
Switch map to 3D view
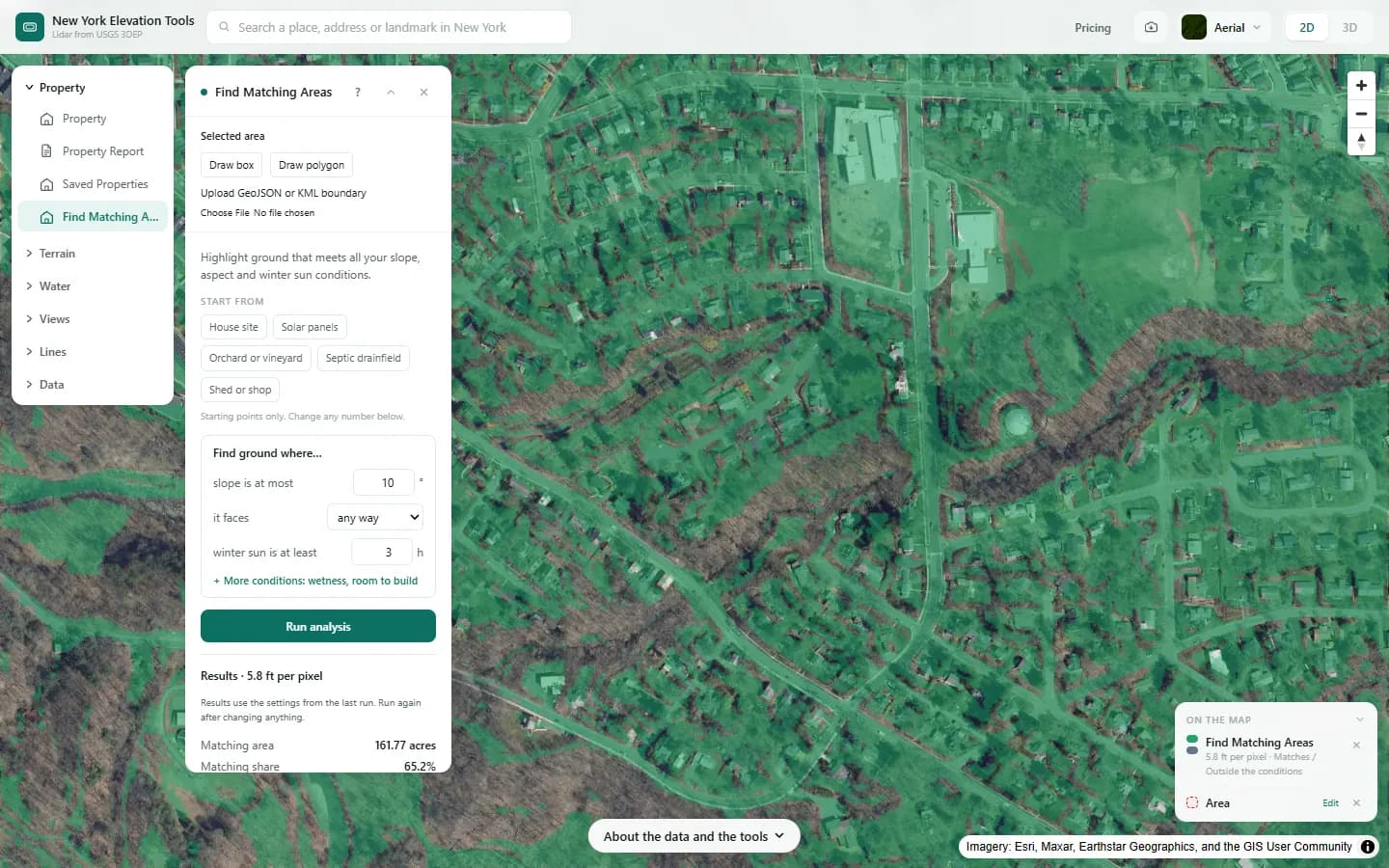(x=1349, y=27)
